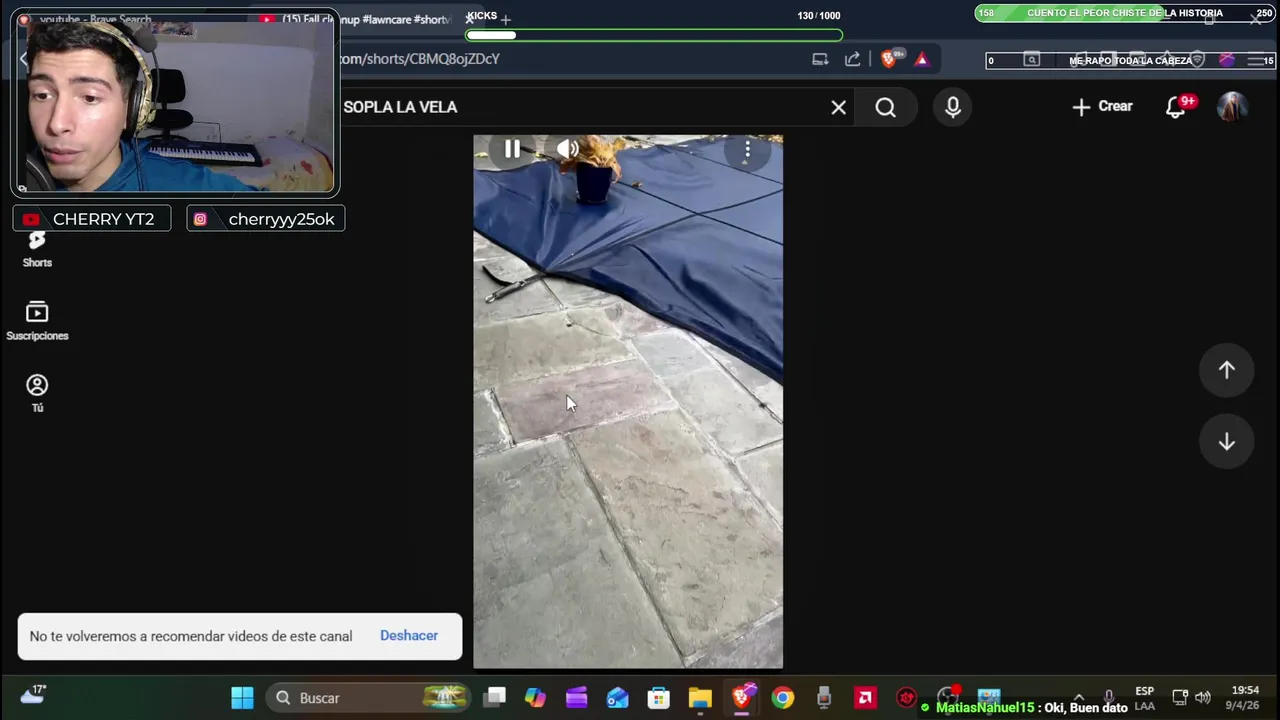1280x720 pixels.
Task: Click the address bar URL
Action: 420,59
